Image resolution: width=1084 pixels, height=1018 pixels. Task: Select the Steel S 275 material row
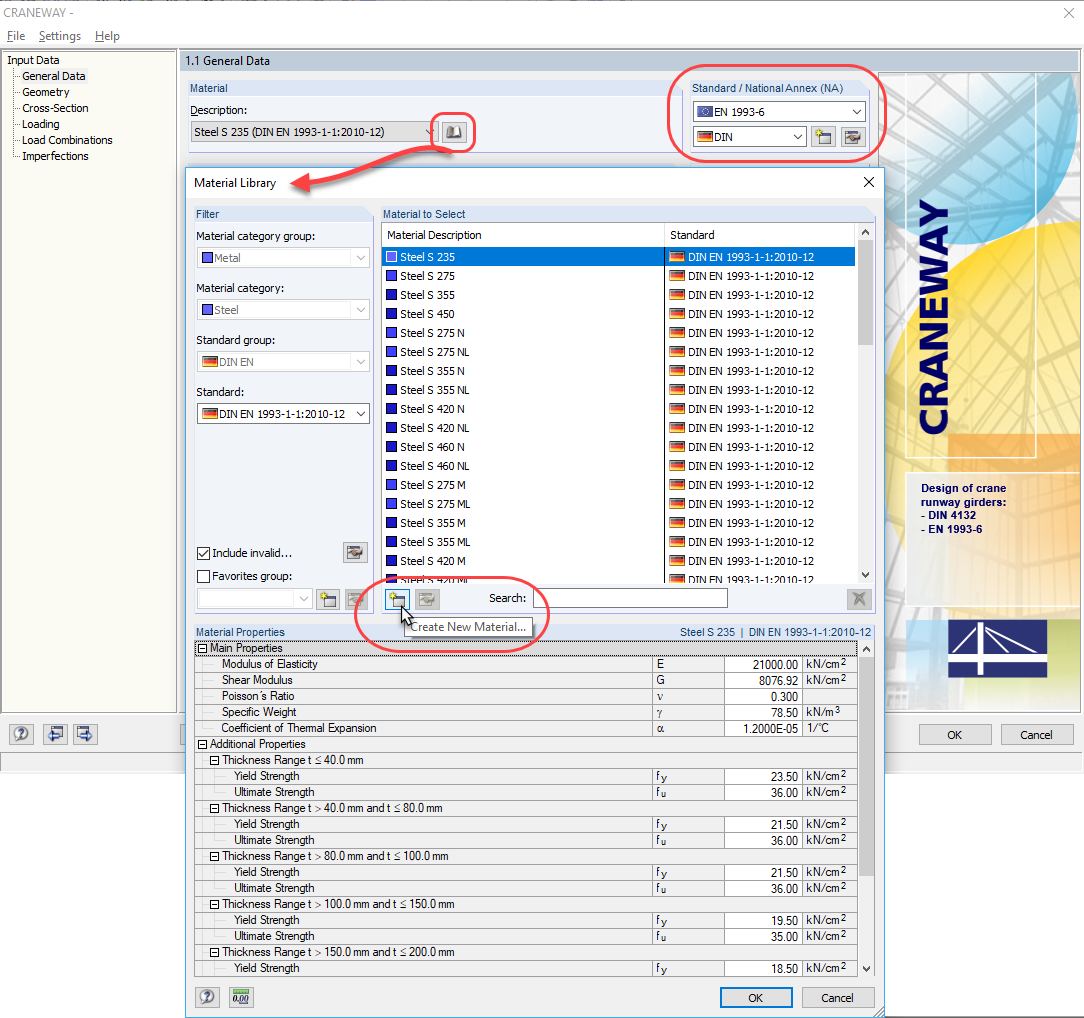point(619,276)
